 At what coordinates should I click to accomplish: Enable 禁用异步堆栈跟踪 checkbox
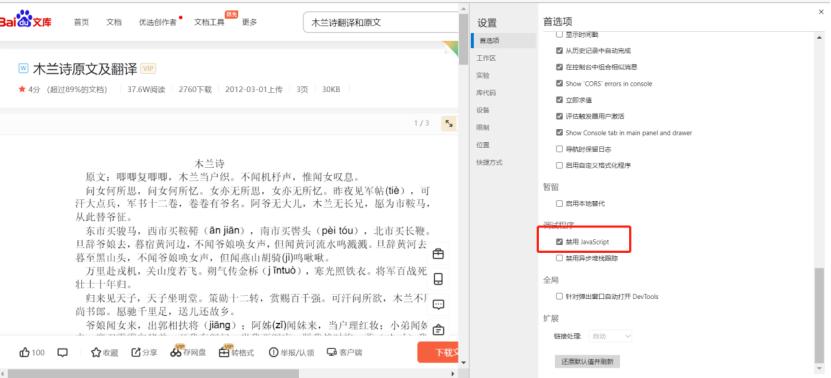[559, 258]
